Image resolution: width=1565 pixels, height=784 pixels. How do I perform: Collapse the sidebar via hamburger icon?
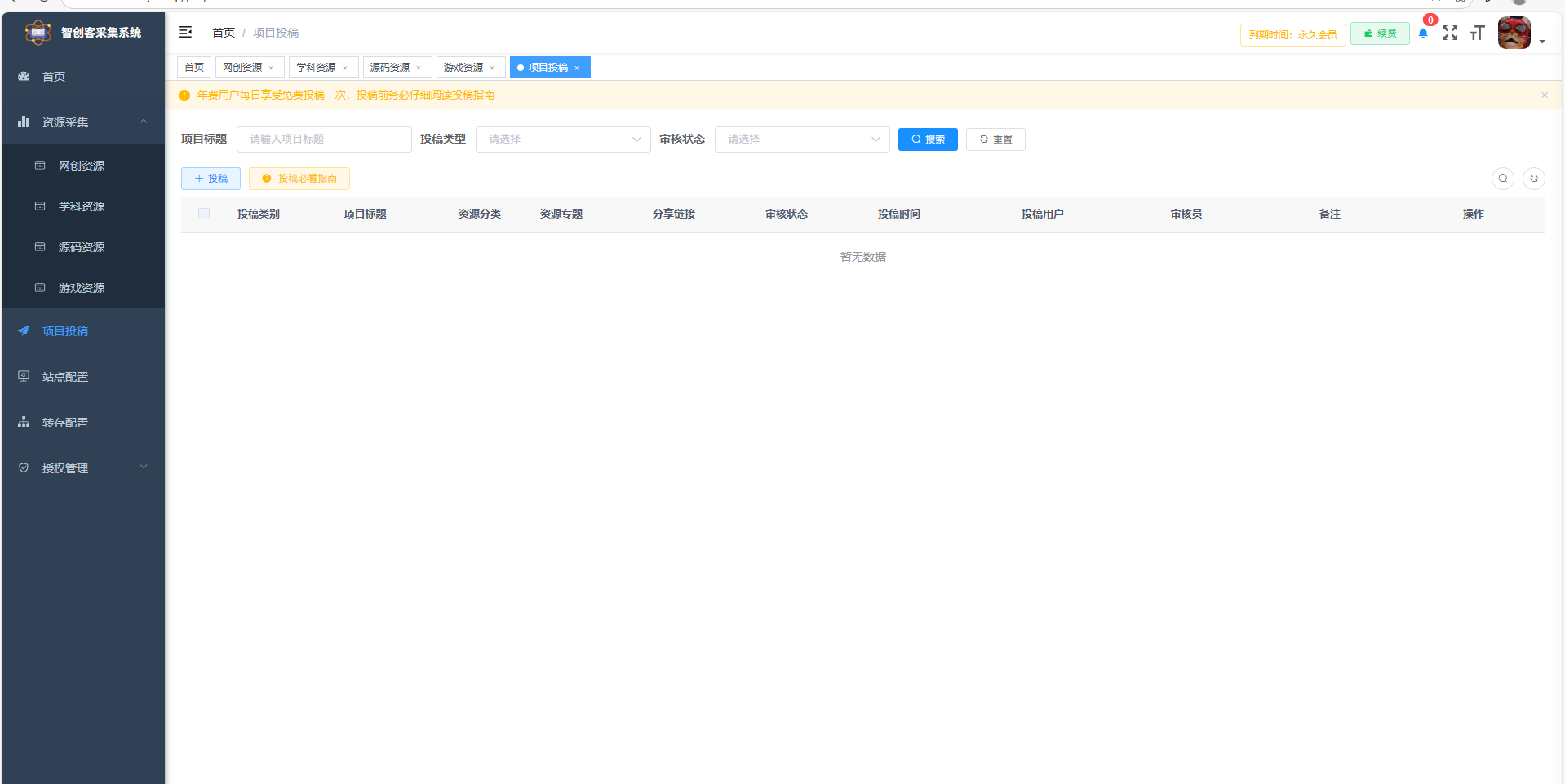tap(185, 32)
